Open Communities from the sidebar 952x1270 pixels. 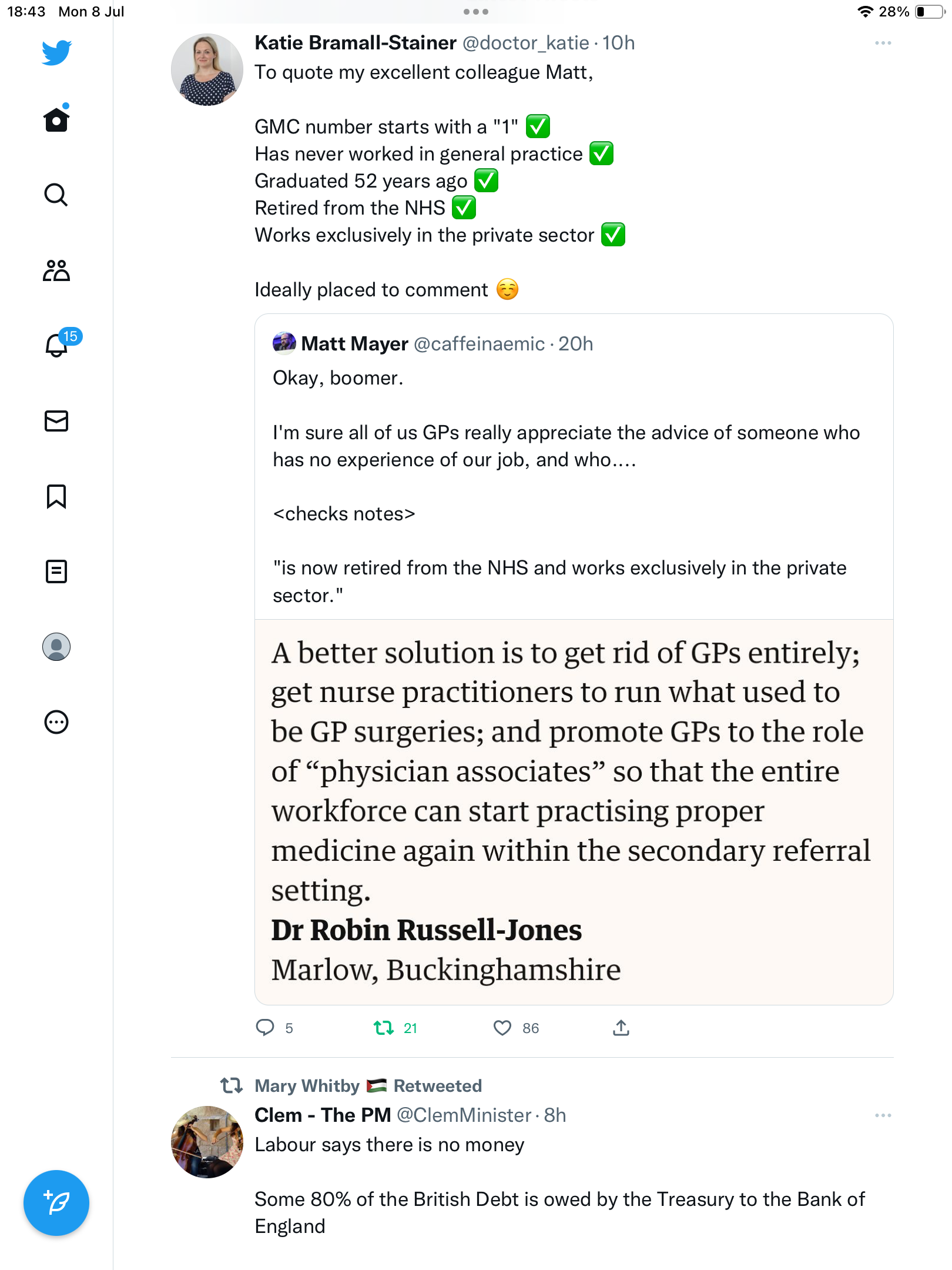point(56,270)
